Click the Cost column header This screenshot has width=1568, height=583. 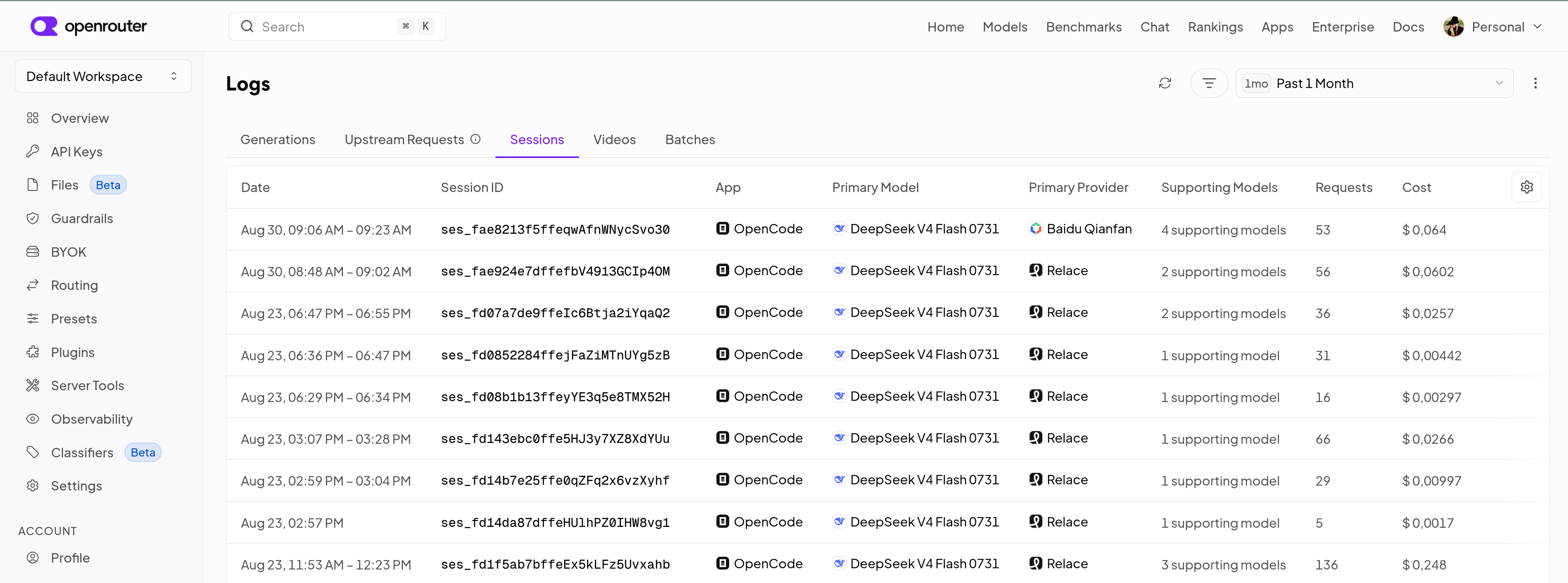pos(1417,188)
